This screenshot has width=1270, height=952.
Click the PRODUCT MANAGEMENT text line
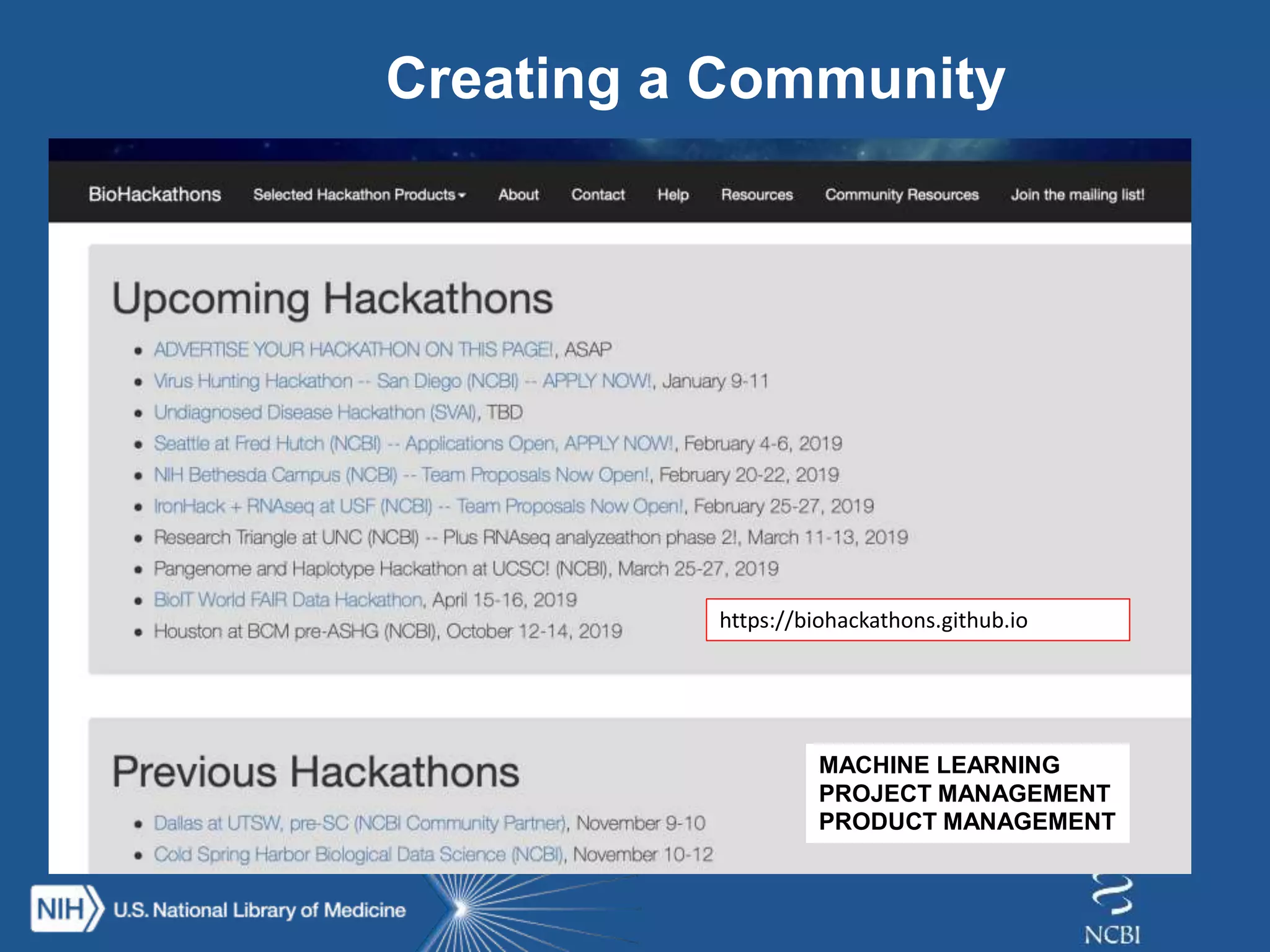(x=967, y=821)
